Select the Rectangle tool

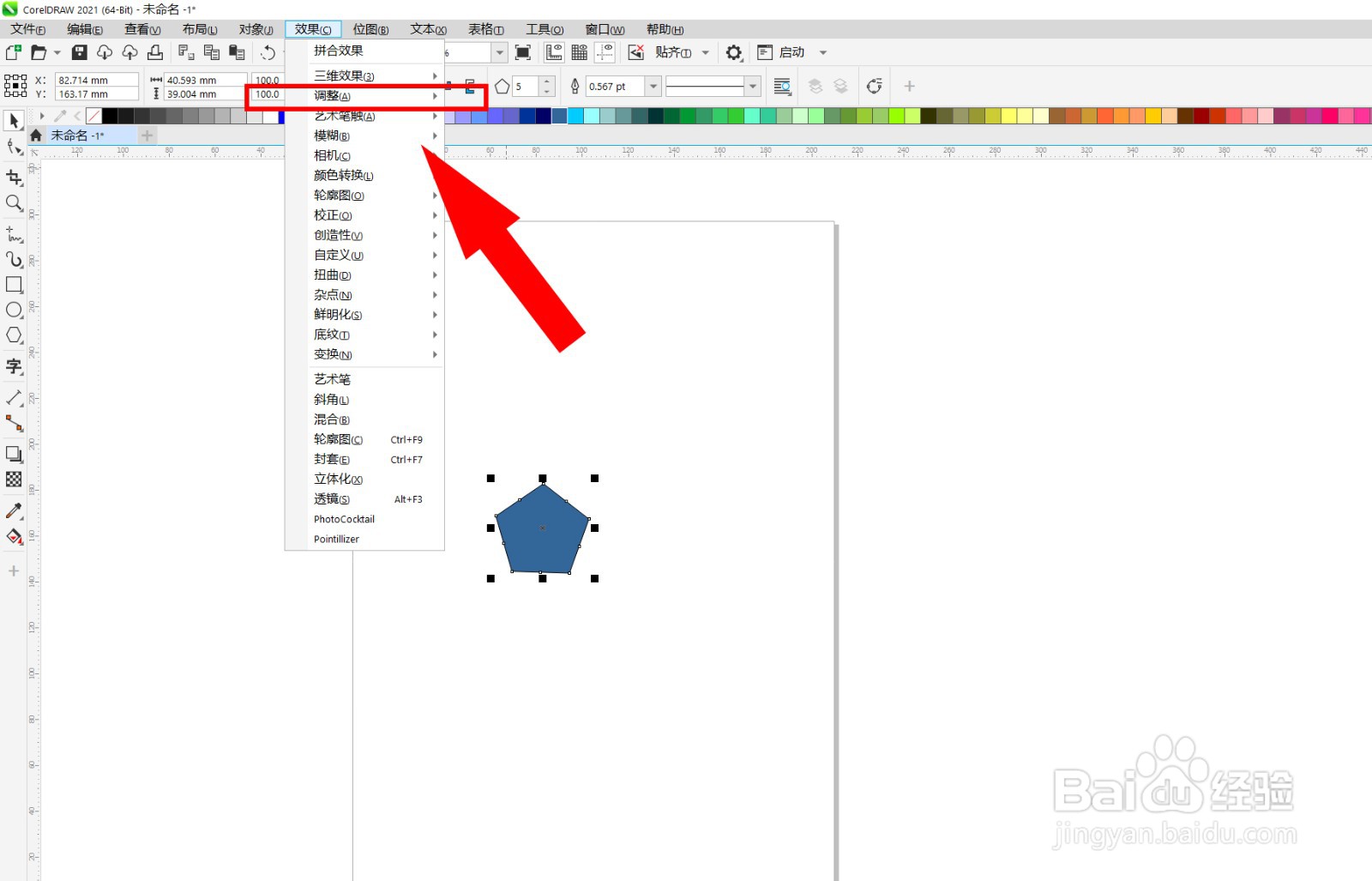[x=14, y=284]
